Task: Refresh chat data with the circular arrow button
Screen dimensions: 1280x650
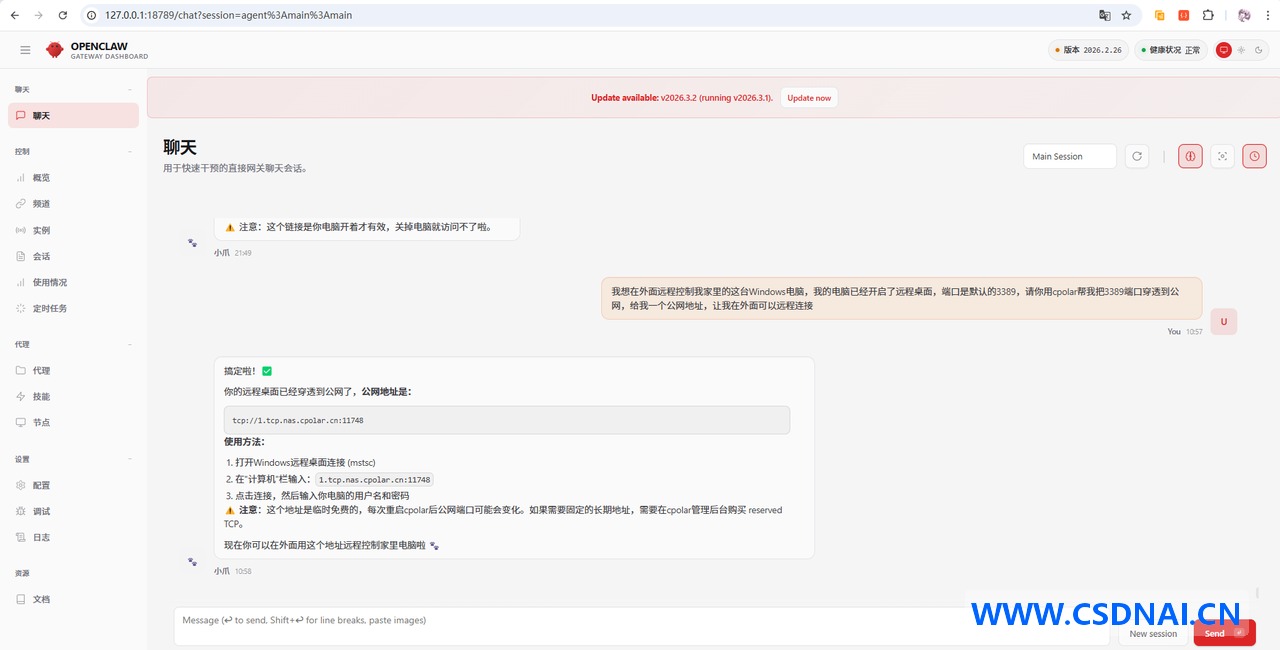Action: 1136,156
